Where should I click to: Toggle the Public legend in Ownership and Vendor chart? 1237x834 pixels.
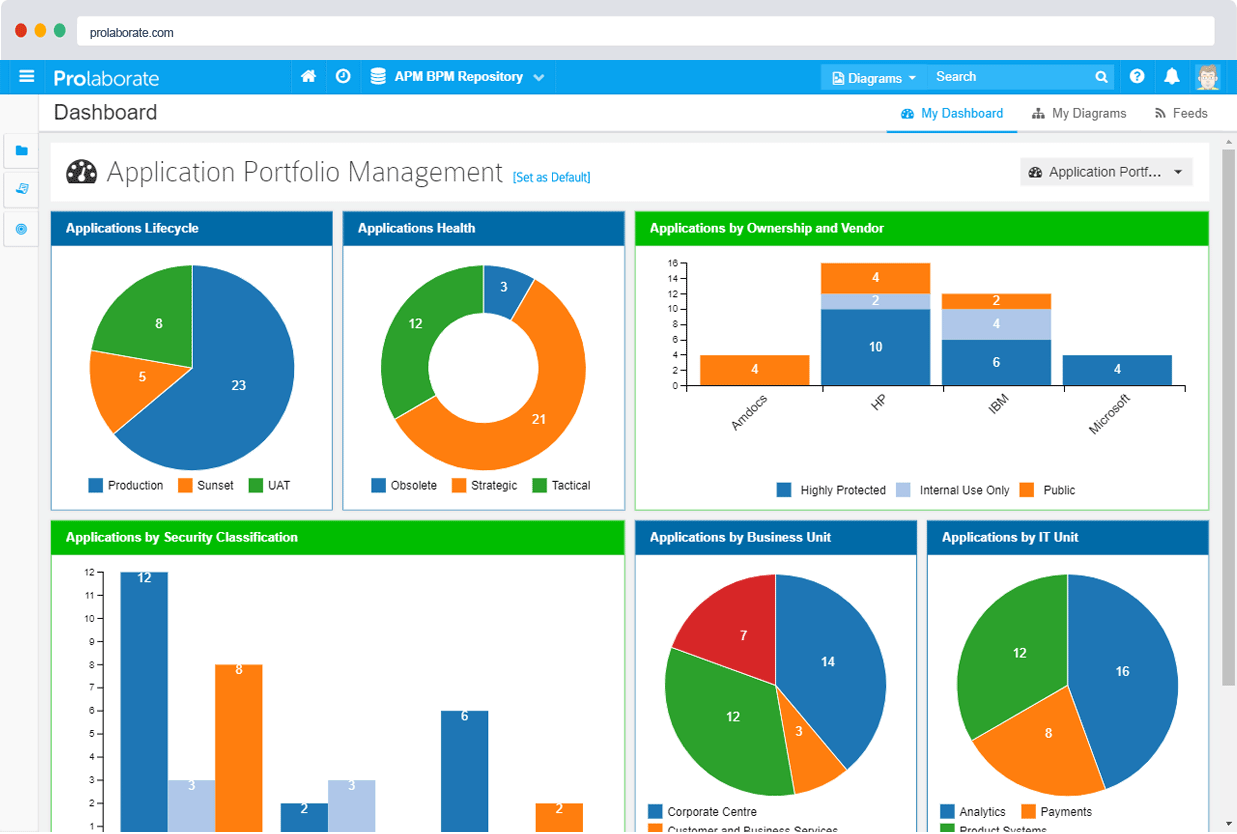(x=1048, y=490)
